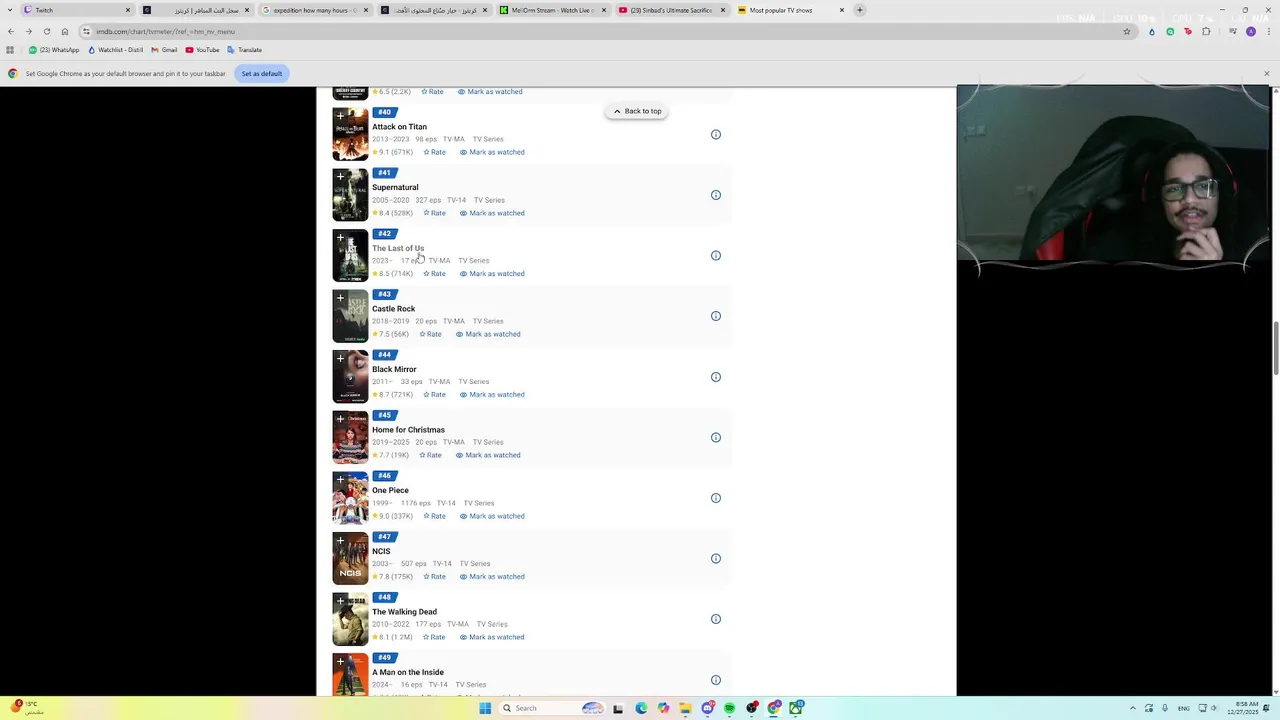Open the Castle Rock title link

coord(393,309)
